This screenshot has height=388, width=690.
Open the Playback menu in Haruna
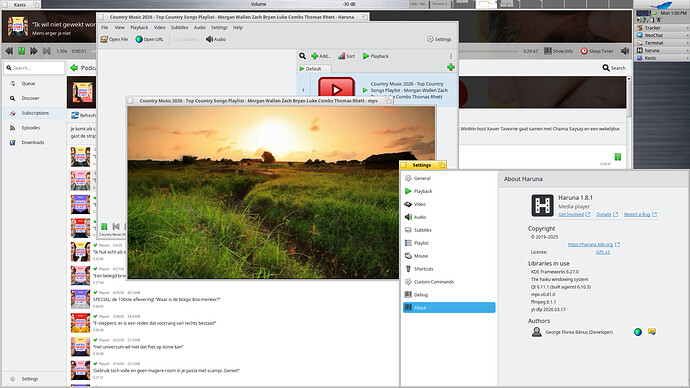(139, 27)
